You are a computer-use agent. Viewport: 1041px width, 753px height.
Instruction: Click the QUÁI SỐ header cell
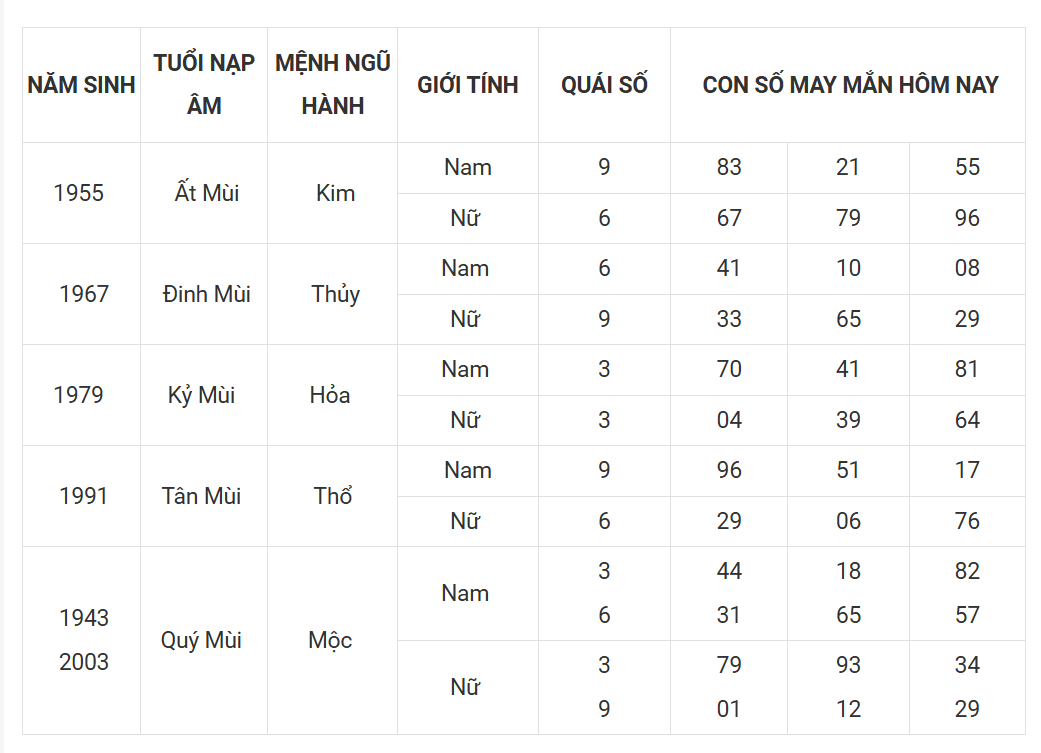pos(604,85)
